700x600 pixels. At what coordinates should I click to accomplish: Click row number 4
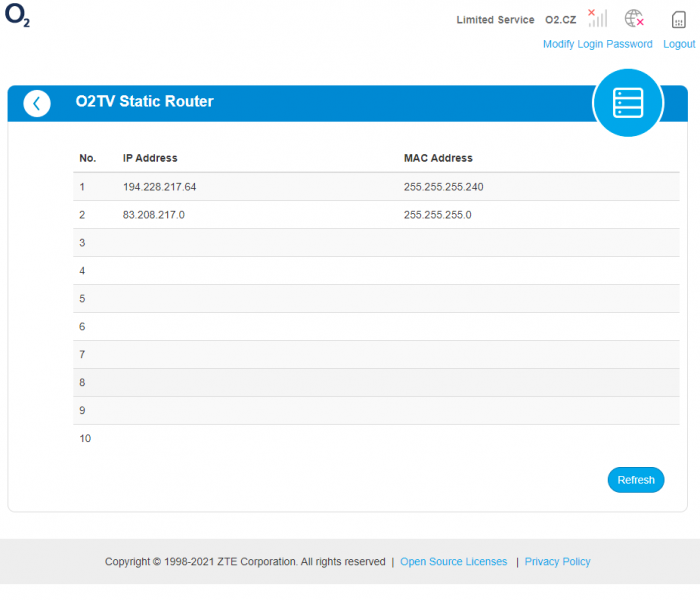click(x=82, y=271)
